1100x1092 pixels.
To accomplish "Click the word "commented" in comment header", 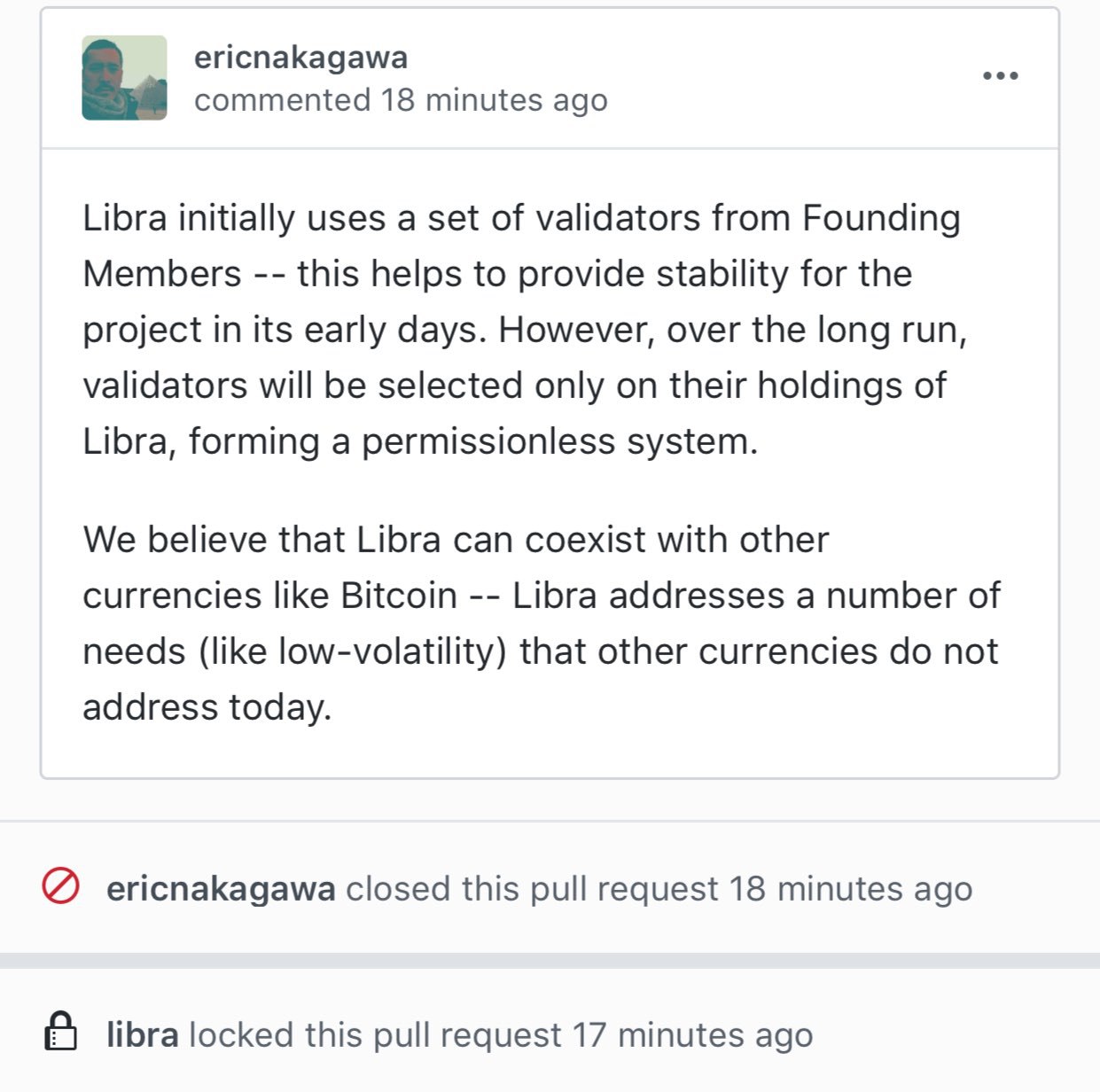I will pyautogui.click(x=282, y=100).
